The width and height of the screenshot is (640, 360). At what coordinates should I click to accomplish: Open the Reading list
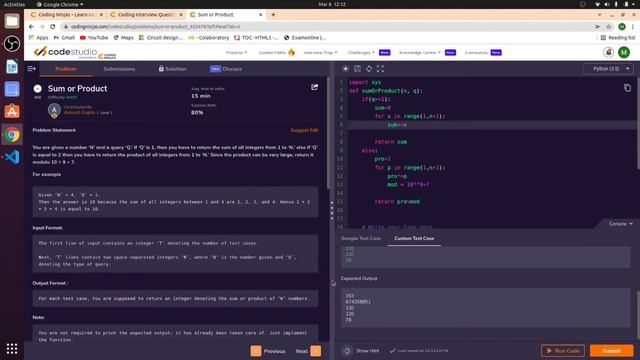pyautogui.click(x=618, y=38)
